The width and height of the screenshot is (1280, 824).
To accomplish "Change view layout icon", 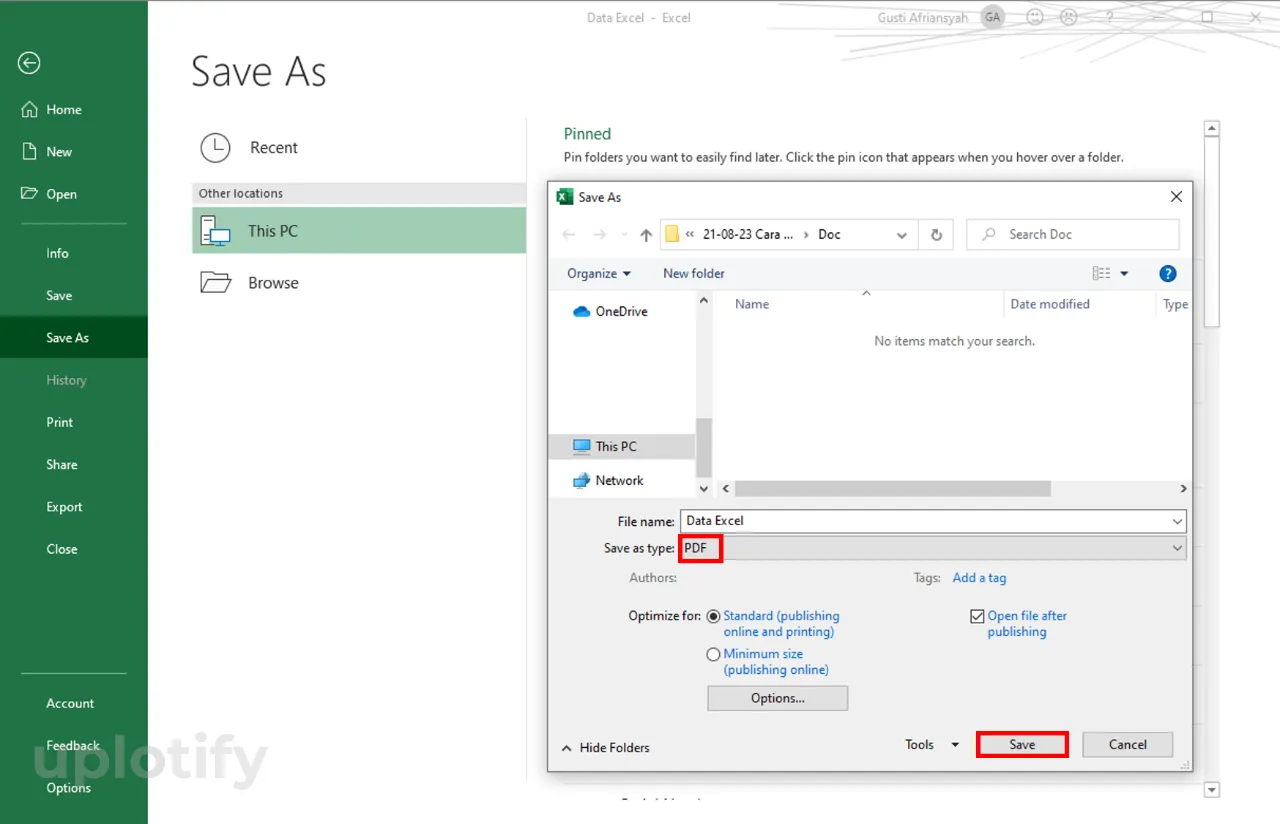I will [1101, 273].
